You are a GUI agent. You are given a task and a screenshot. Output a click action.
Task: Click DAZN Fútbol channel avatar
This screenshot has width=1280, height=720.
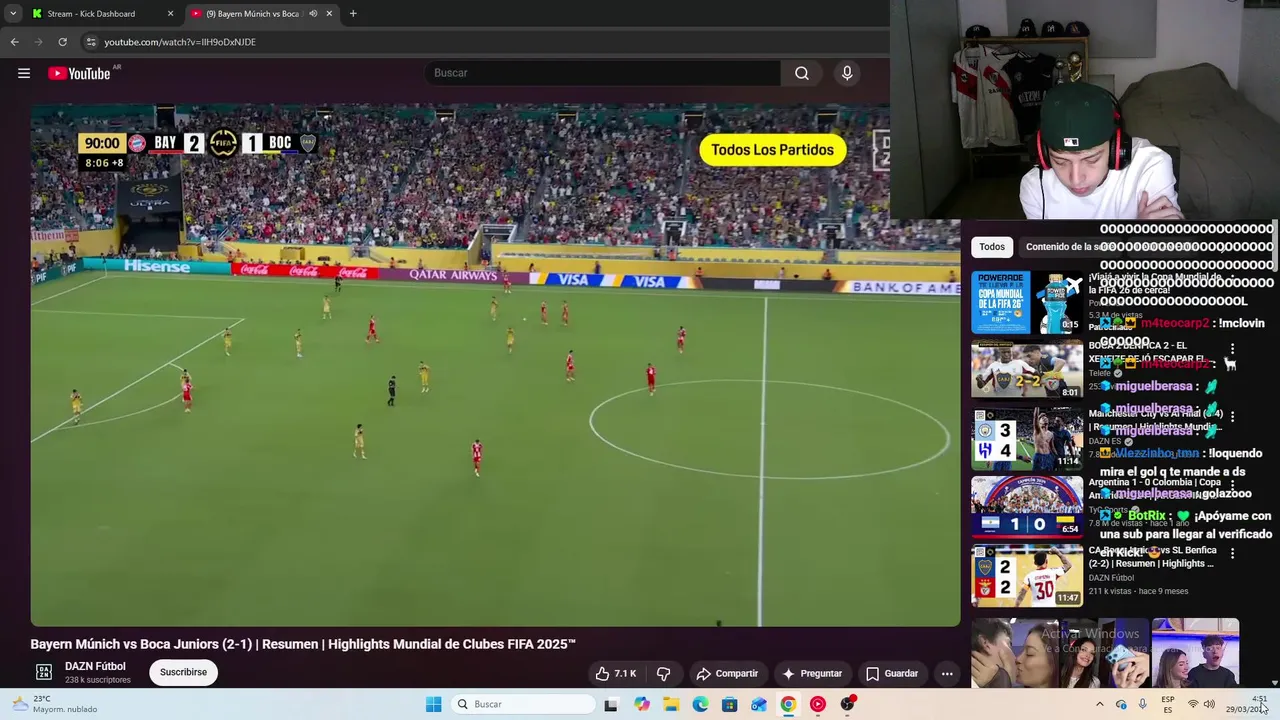(x=44, y=672)
